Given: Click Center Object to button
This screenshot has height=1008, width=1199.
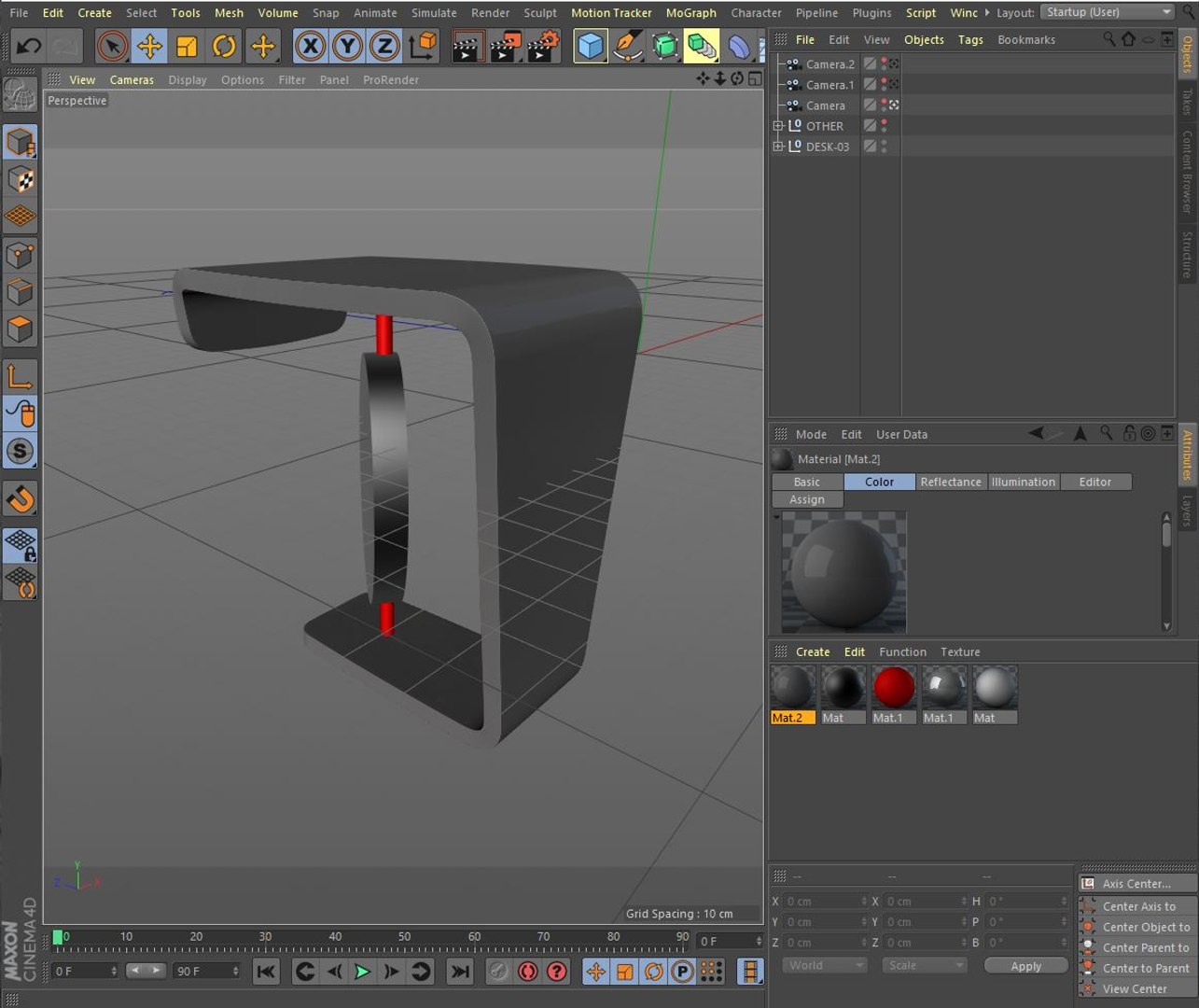Looking at the screenshot, I should (1138, 927).
